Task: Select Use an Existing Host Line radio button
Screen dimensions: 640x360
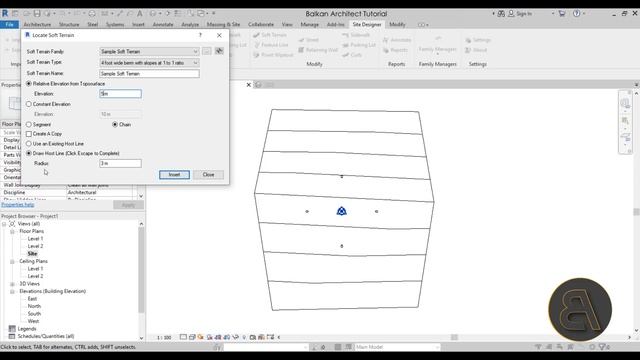Action: click(29, 144)
